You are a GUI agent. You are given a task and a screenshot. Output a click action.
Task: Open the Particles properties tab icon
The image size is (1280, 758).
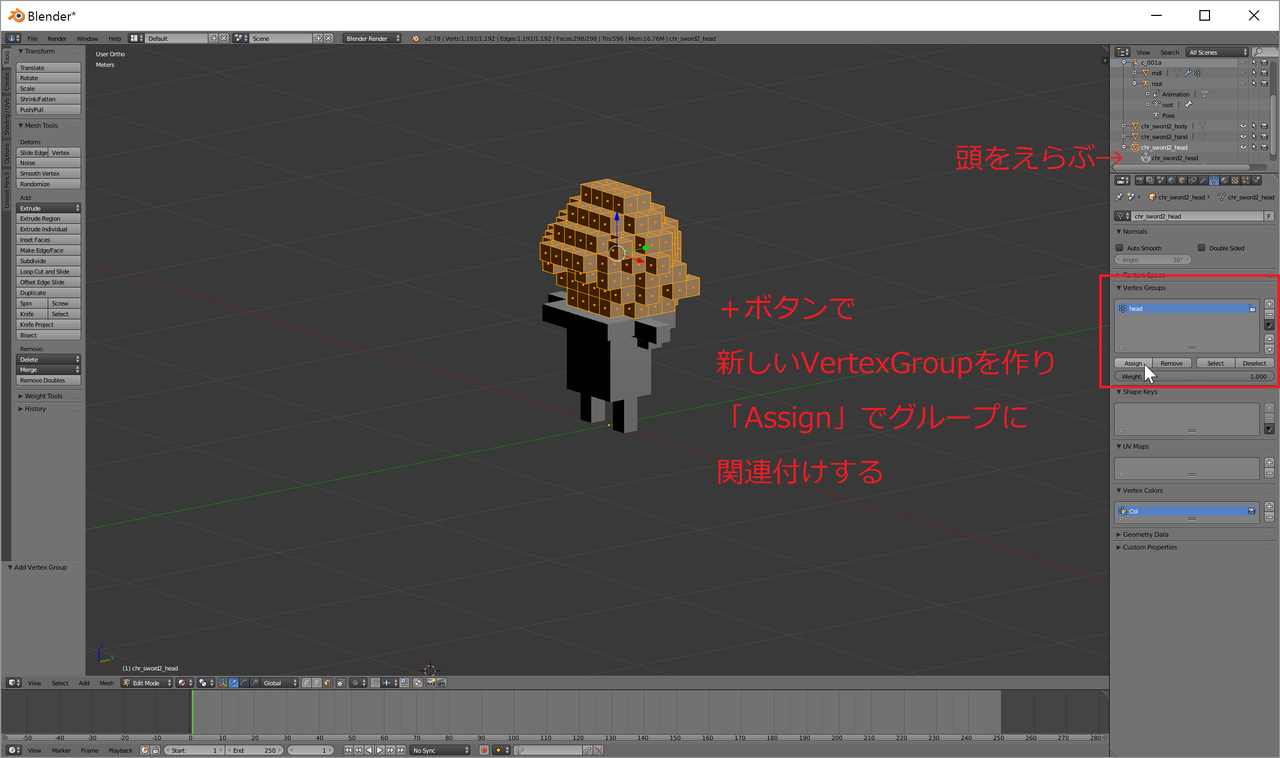(x=1246, y=181)
